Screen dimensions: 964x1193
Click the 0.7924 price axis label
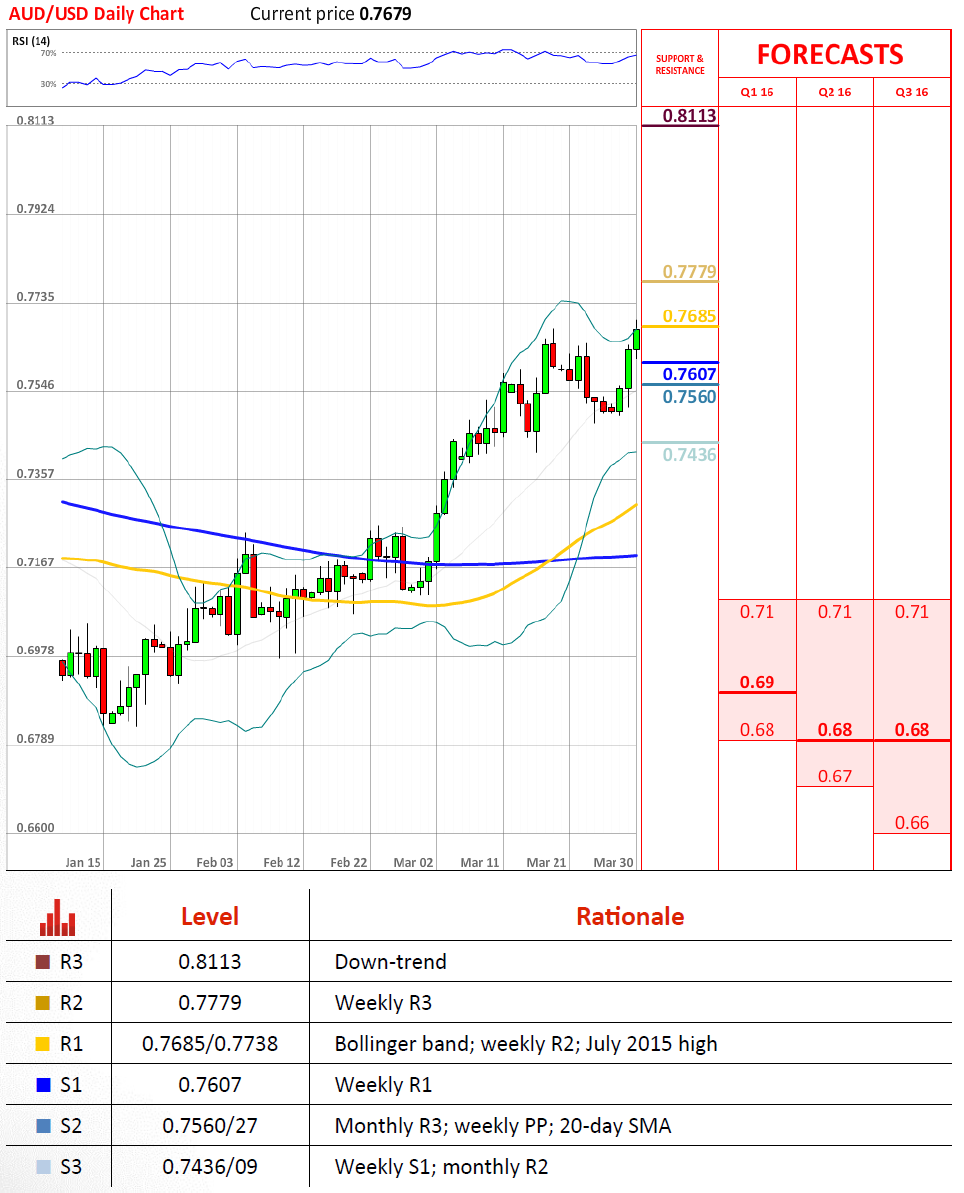[x=36, y=208]
